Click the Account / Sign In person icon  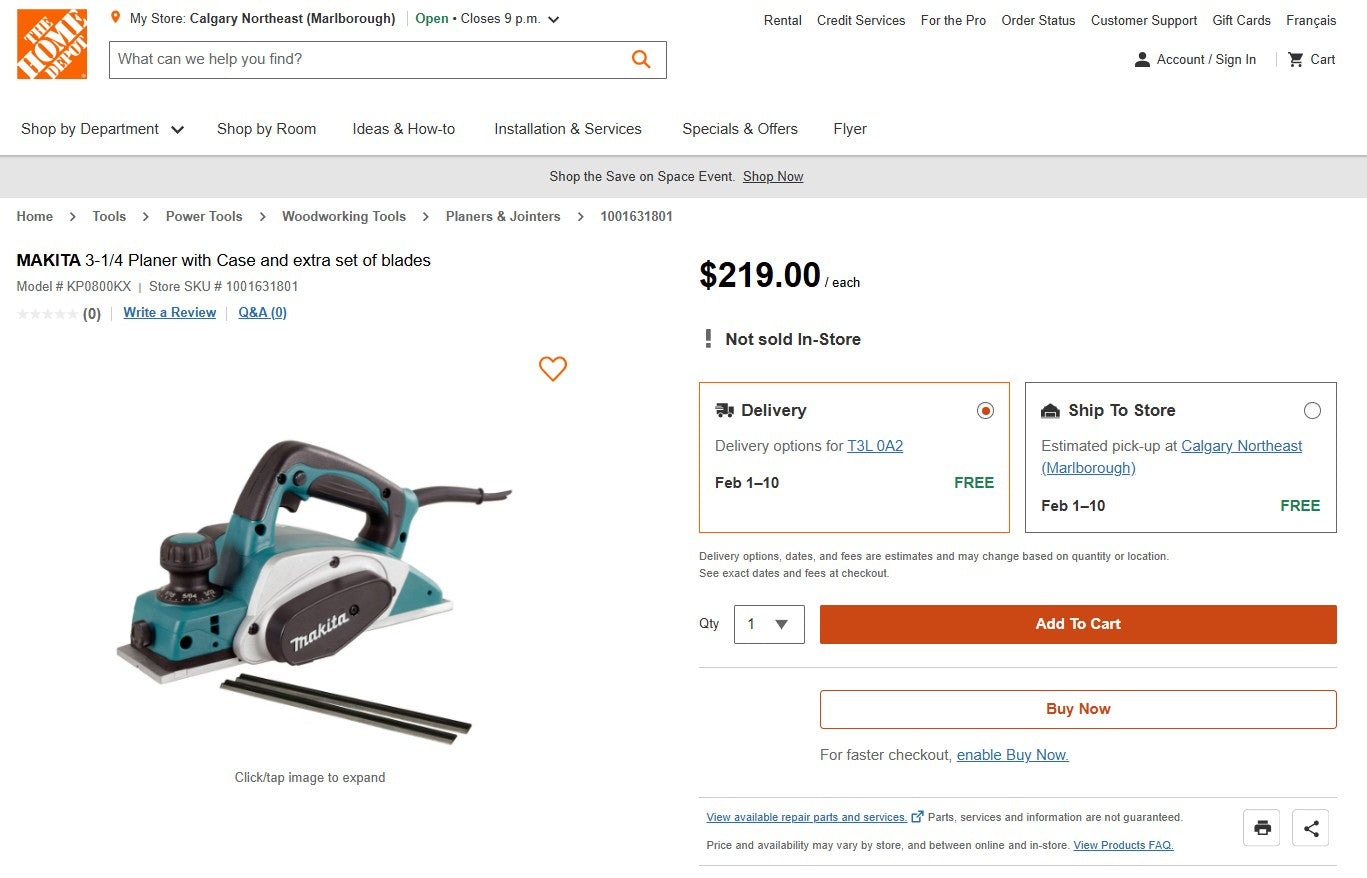(1141, 59)
